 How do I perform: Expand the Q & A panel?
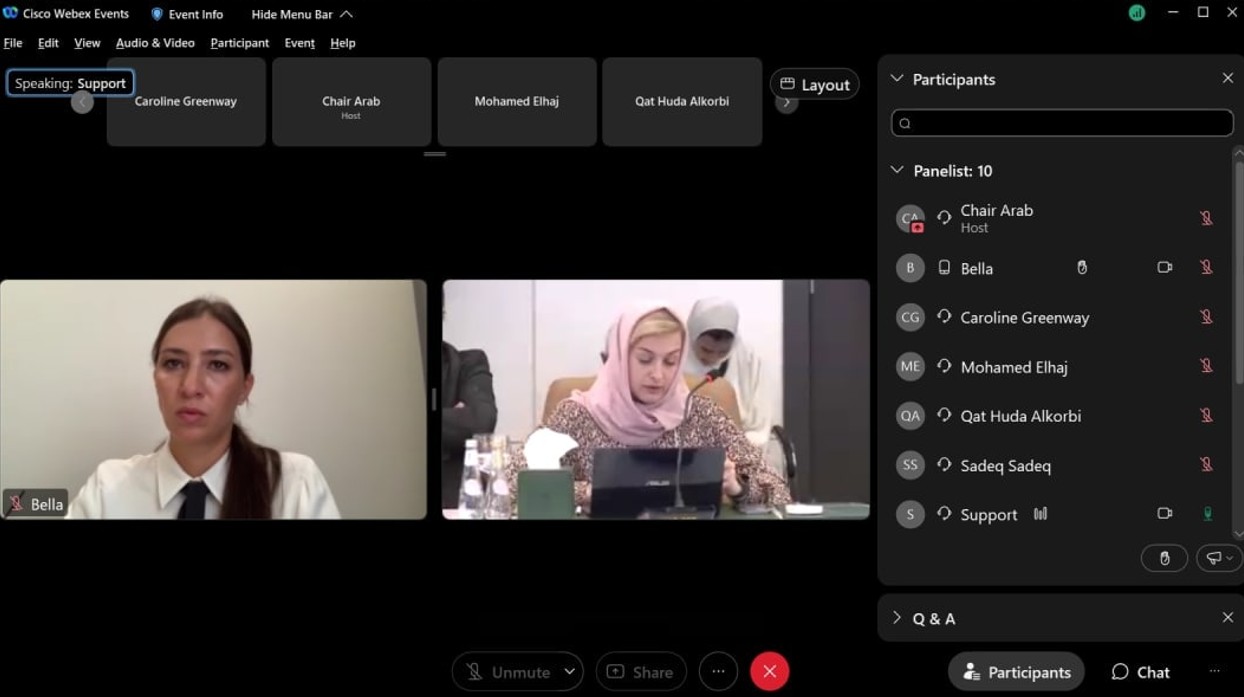point(896,618)
